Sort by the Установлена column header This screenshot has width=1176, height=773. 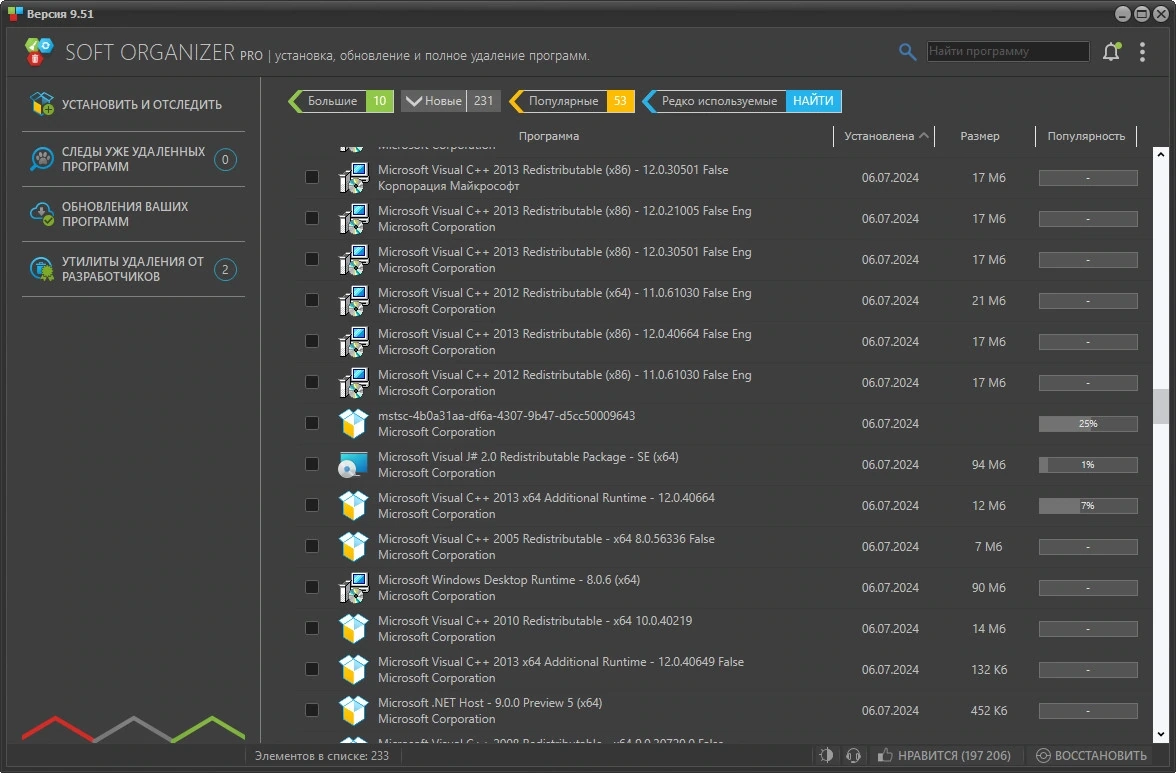point(884,136)
